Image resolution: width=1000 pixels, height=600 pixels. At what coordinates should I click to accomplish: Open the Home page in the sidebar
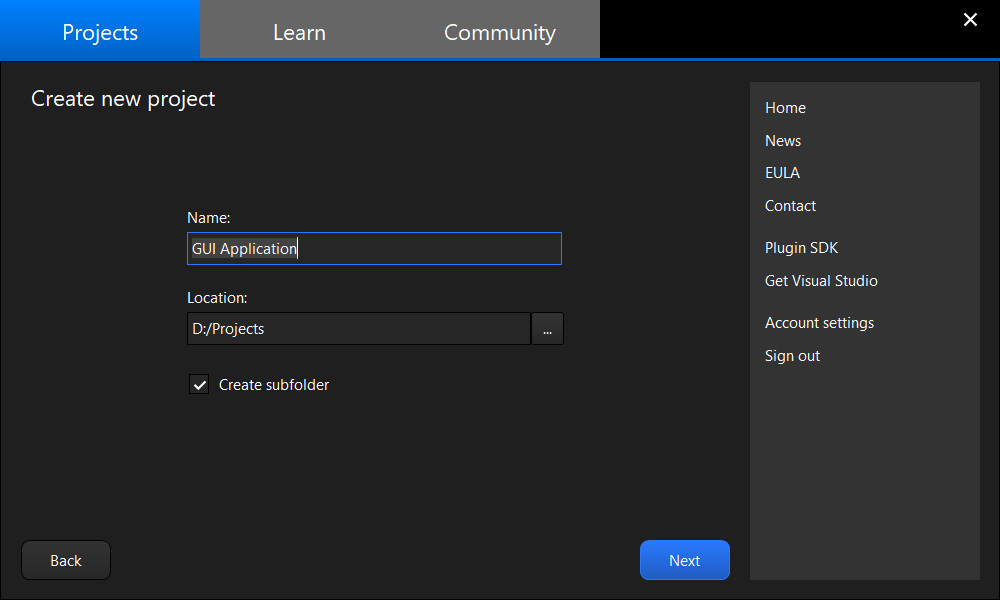(x=785, y=107)
